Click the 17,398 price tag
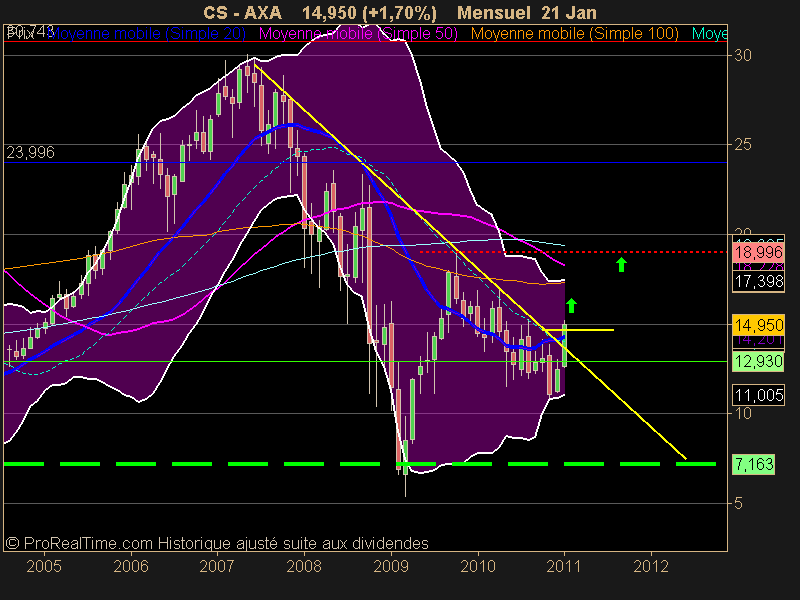The height and width of the screenshot is (600, 800). (x=759, y=281)
